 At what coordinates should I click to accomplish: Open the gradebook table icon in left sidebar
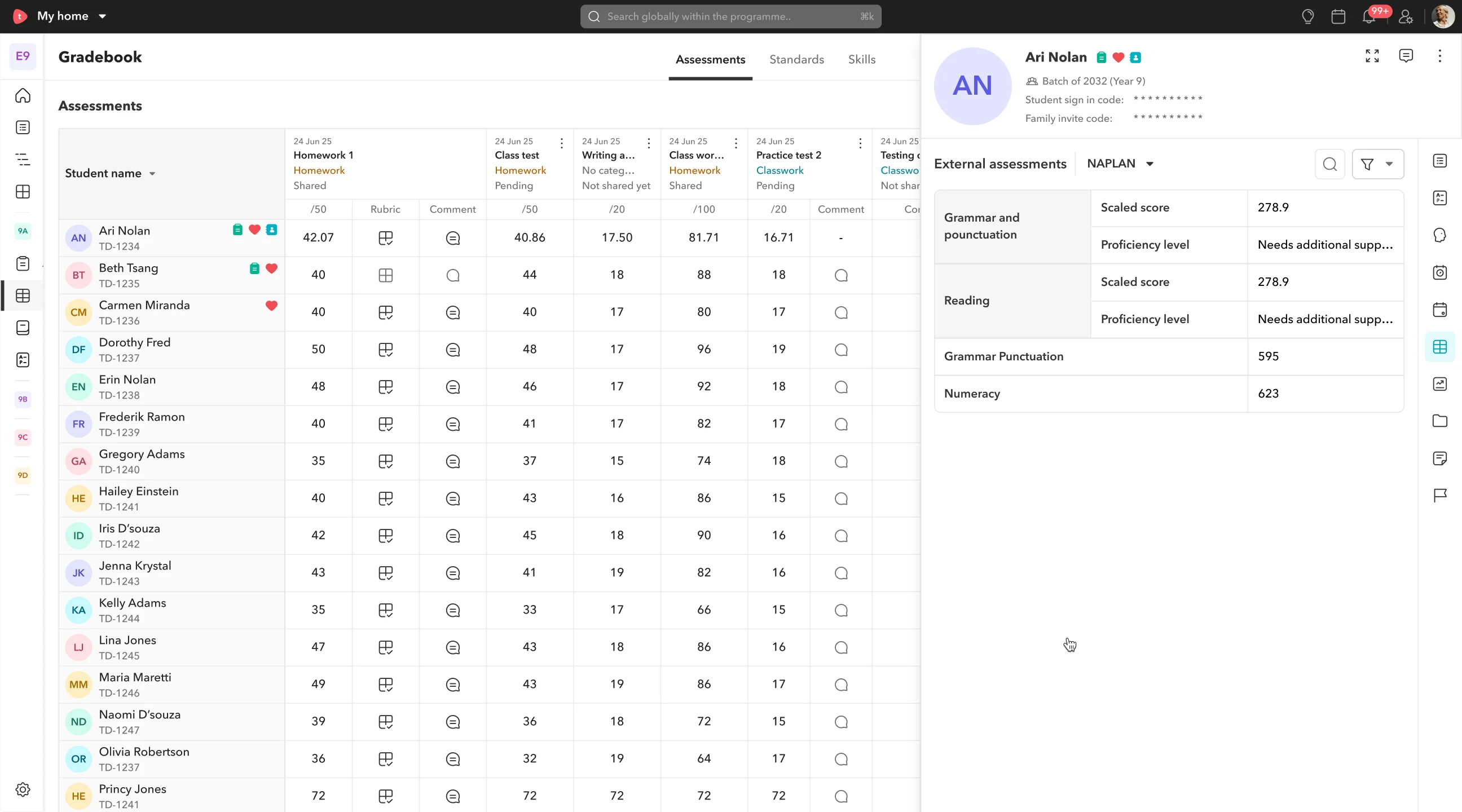(23, 295)
